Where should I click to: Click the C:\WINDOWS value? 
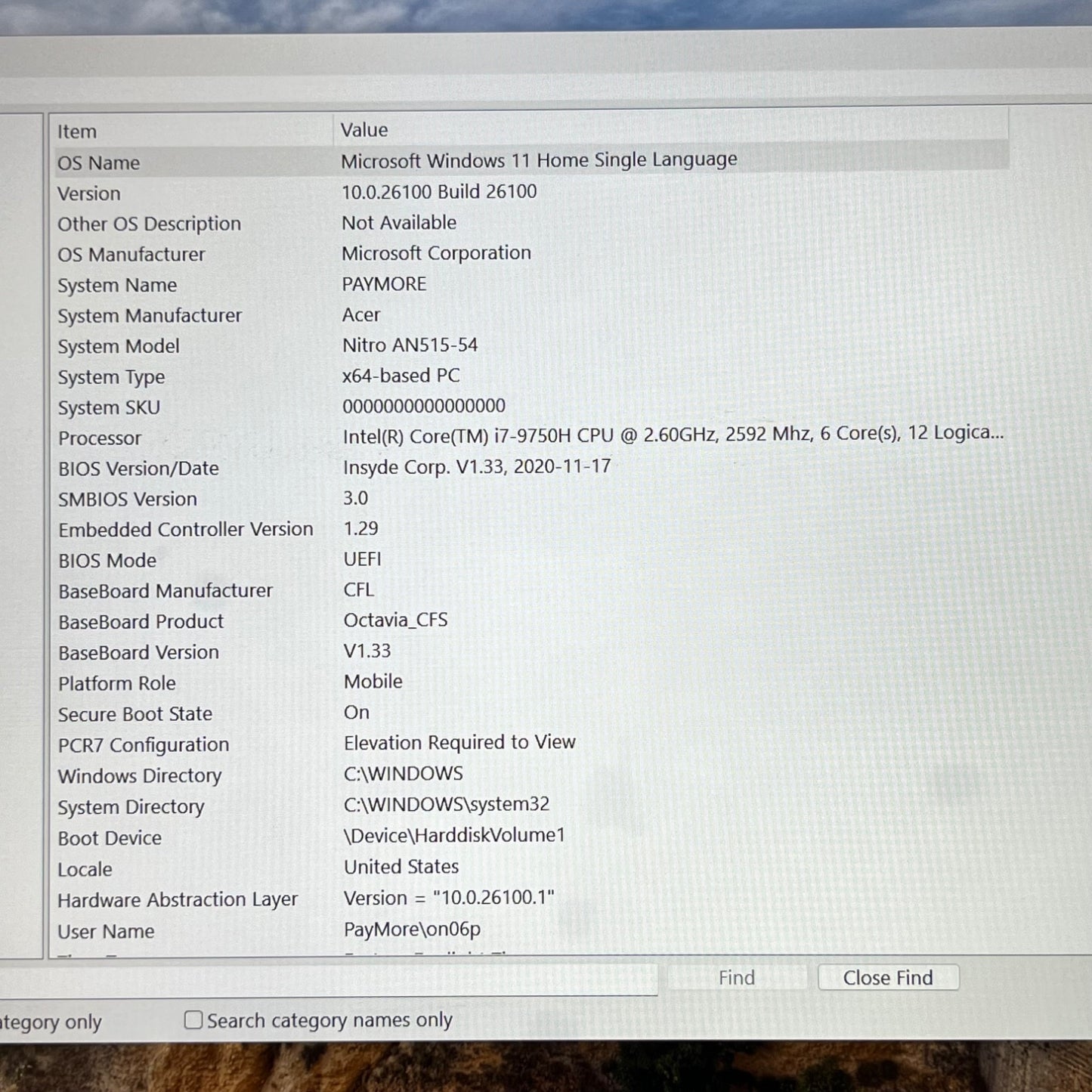(x=404, y=774)
